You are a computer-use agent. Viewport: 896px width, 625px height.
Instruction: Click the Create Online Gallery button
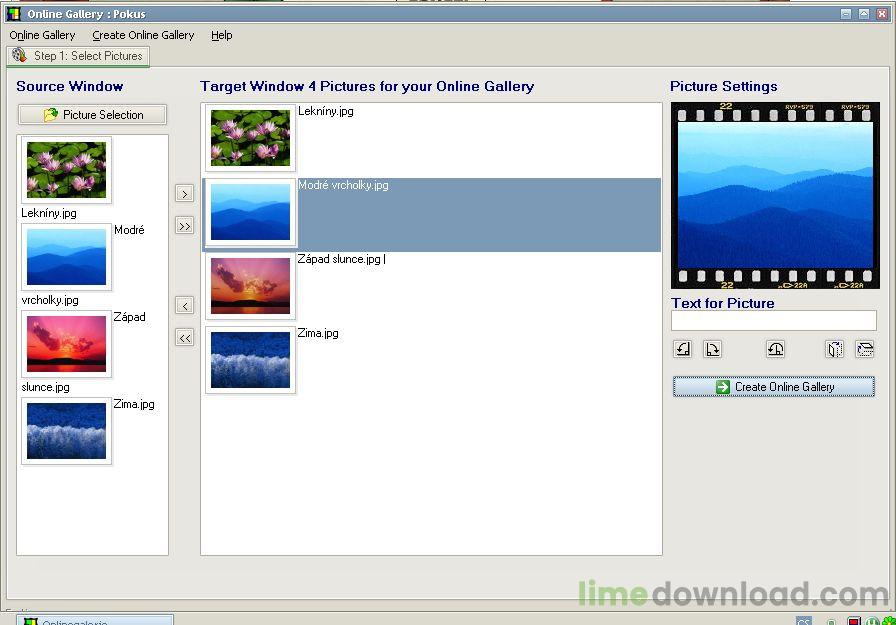tap(774, 387)
